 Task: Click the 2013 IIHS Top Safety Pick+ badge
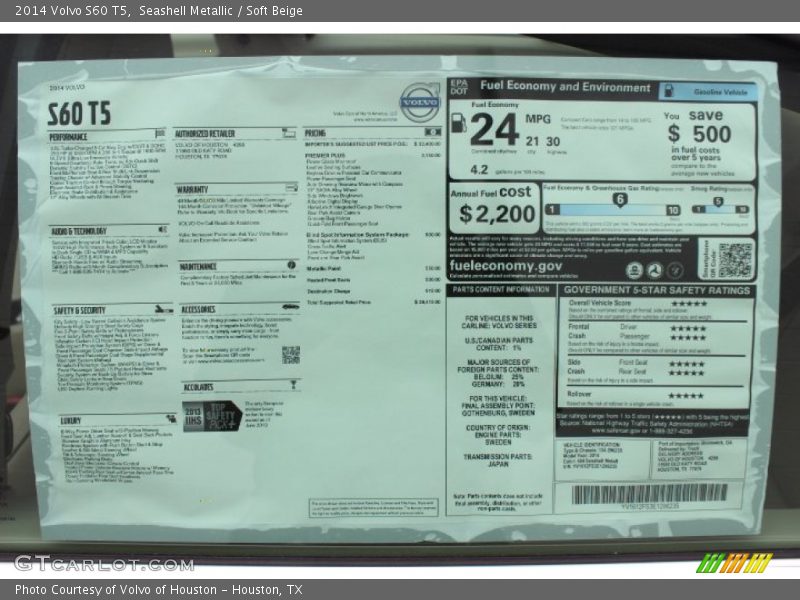point(212,416)
